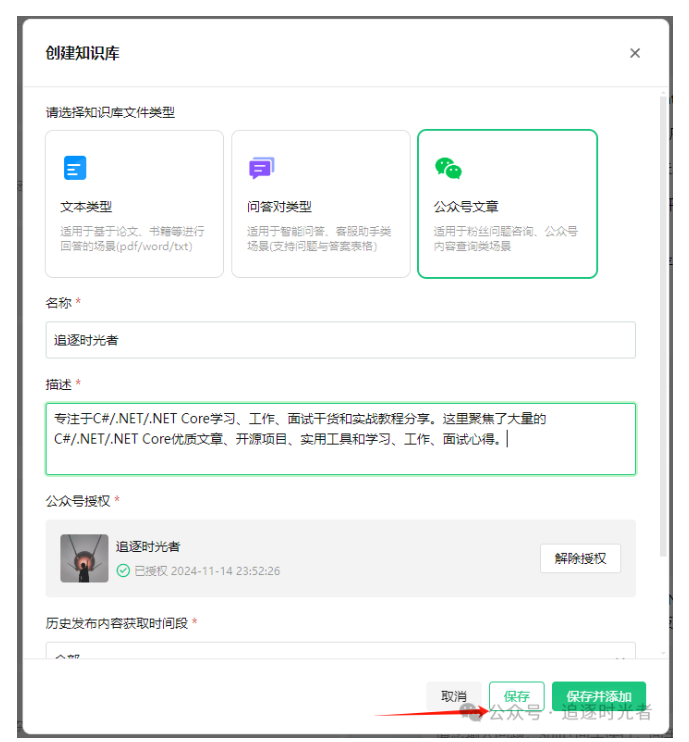Viewport: 689px width, 742px height.
Task: Click the 追逐时光者 name in the 公众号授权 section
Action: pos(148,547)
